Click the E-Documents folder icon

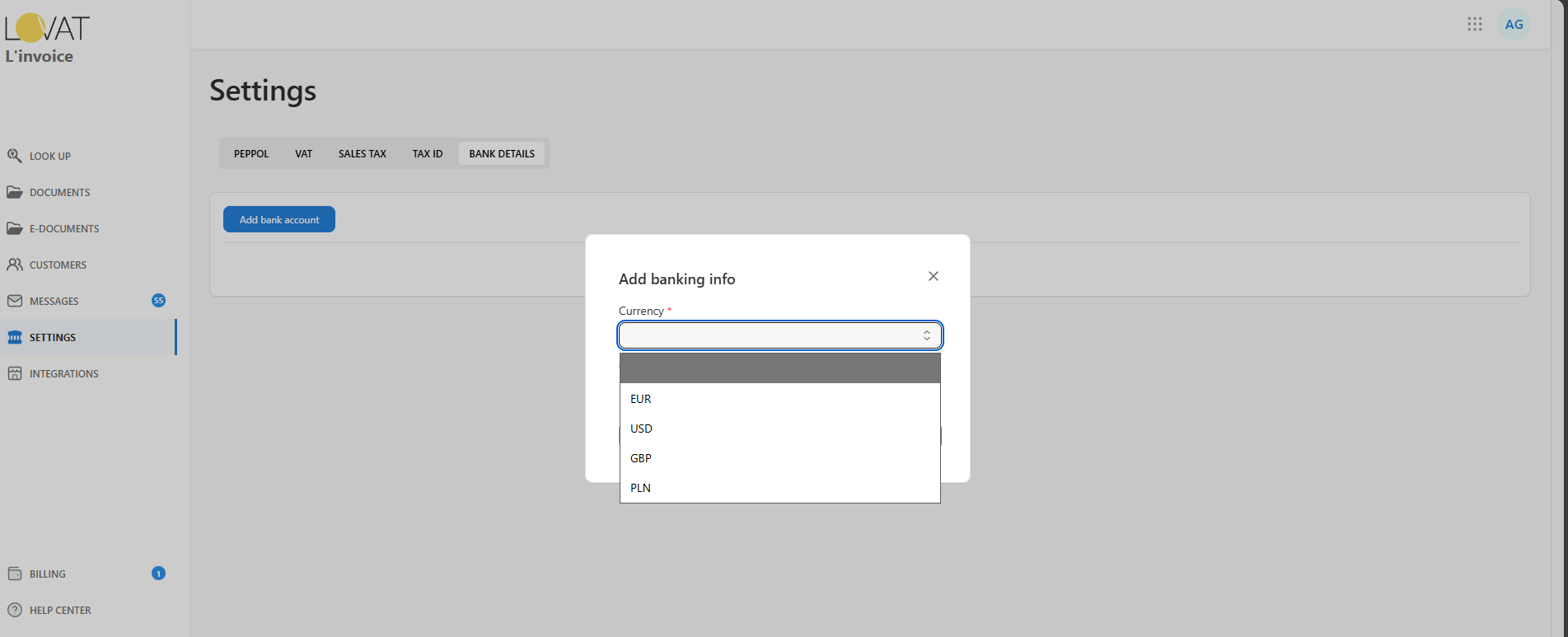[x=15, y=228]
